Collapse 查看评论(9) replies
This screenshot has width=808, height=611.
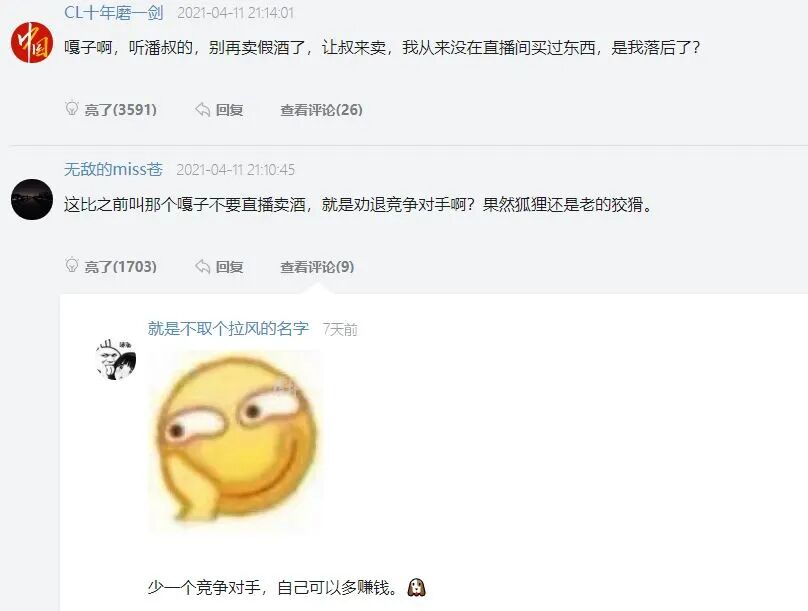pyautogui.click(x=317, y=267)
